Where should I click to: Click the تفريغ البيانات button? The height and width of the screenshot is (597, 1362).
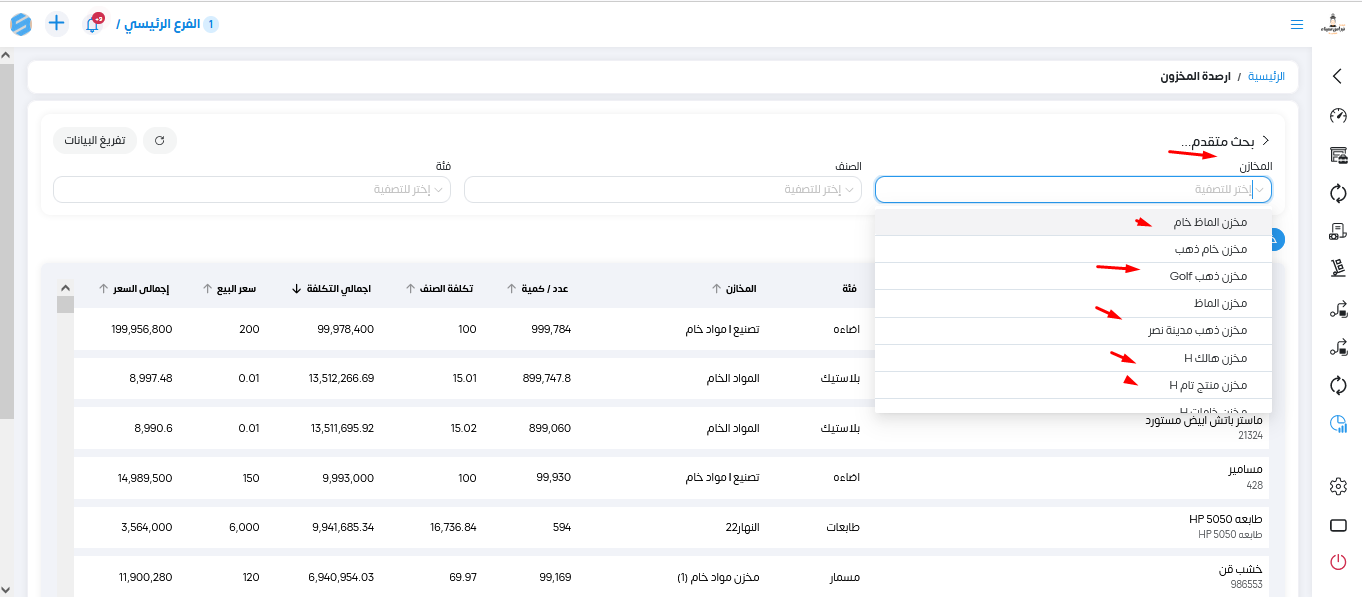click(95, 141)
